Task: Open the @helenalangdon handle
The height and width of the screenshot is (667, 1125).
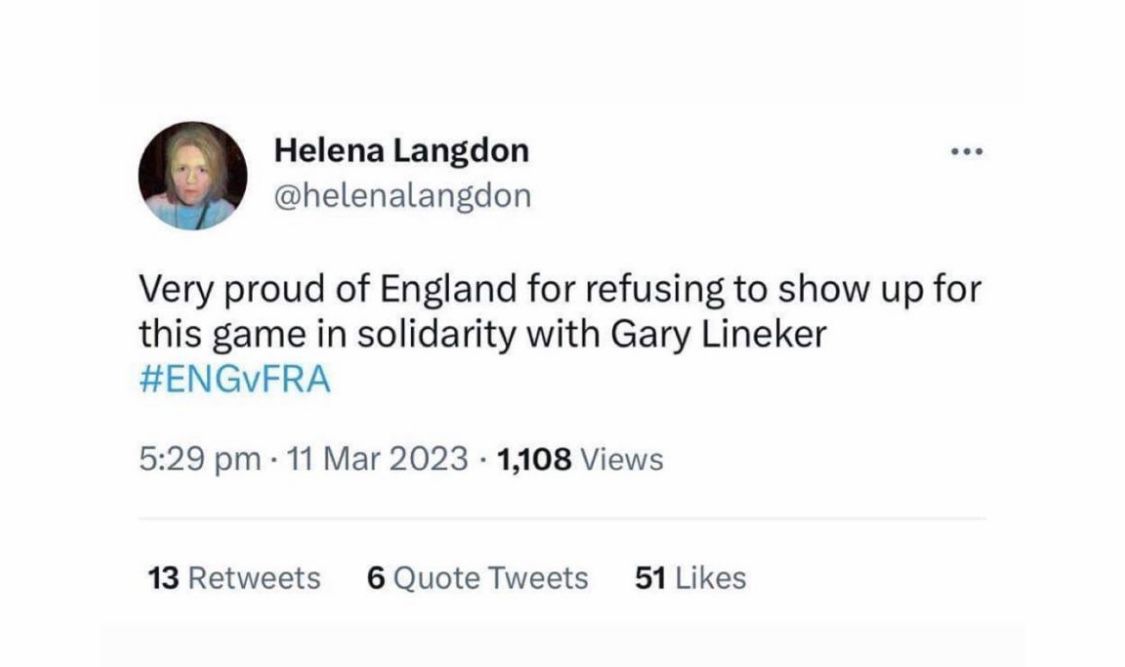Action: [x=403, y=196]
